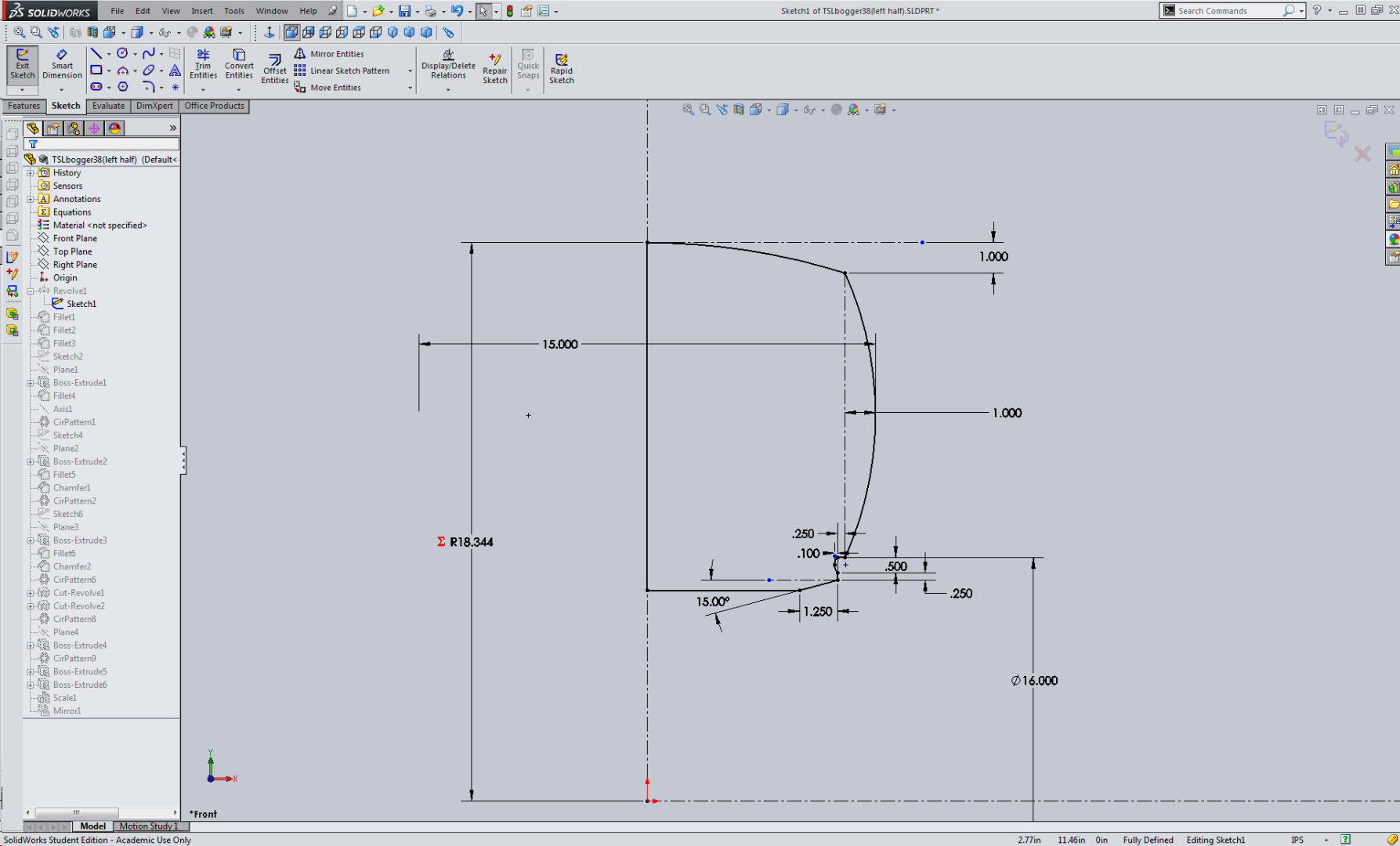The image size is (1400, 846).
Task: Switch to the Evaluate tab
Action: click(x=108, y=106)
